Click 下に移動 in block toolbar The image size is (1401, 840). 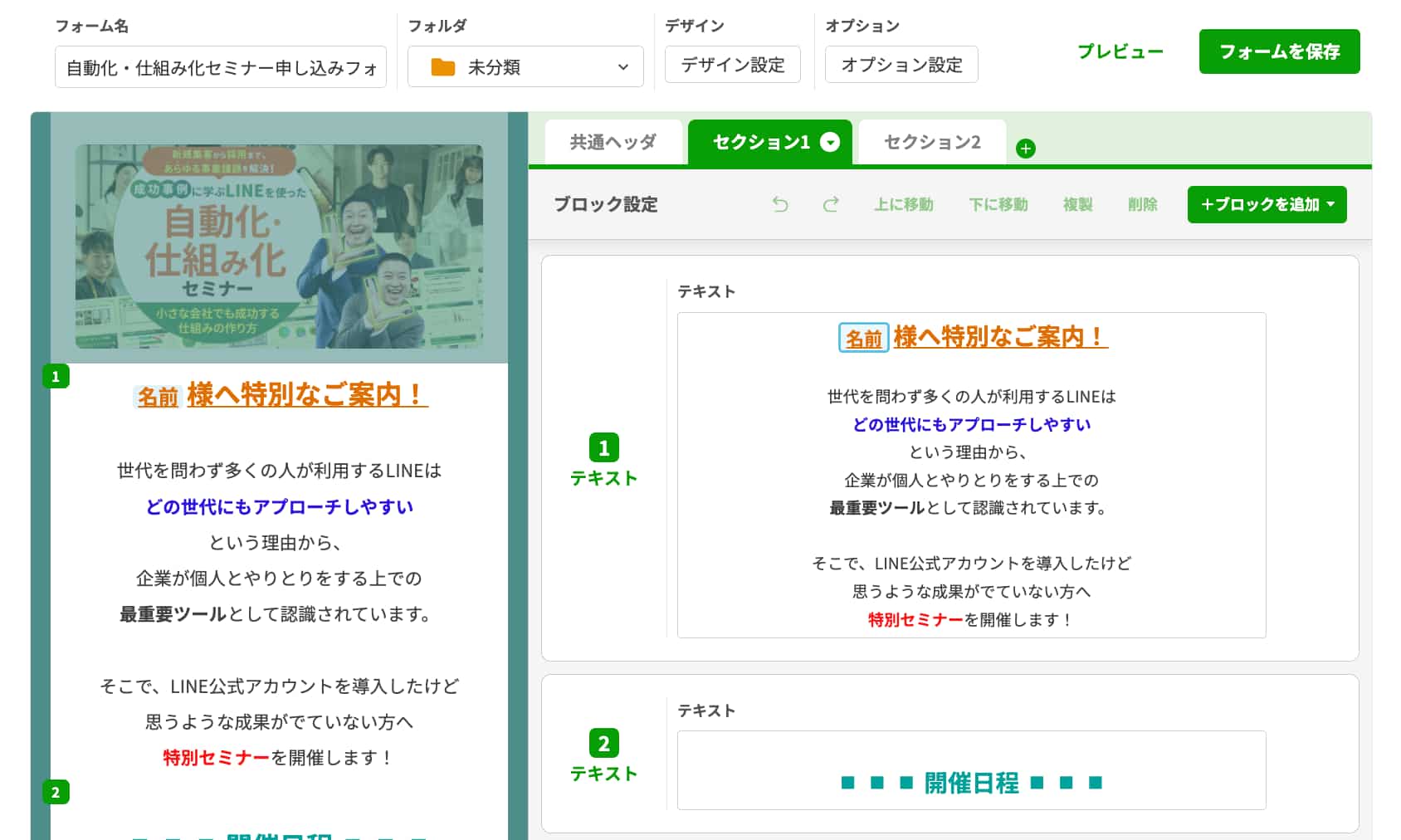point(998,204)
